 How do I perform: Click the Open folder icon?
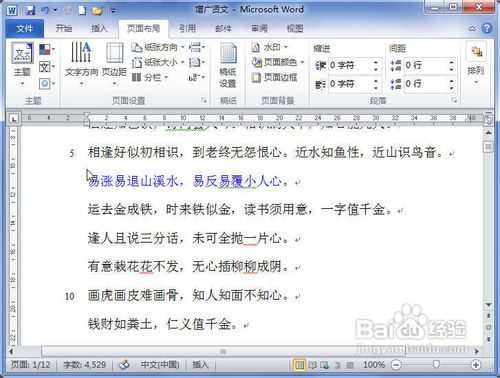pos(98,11)
